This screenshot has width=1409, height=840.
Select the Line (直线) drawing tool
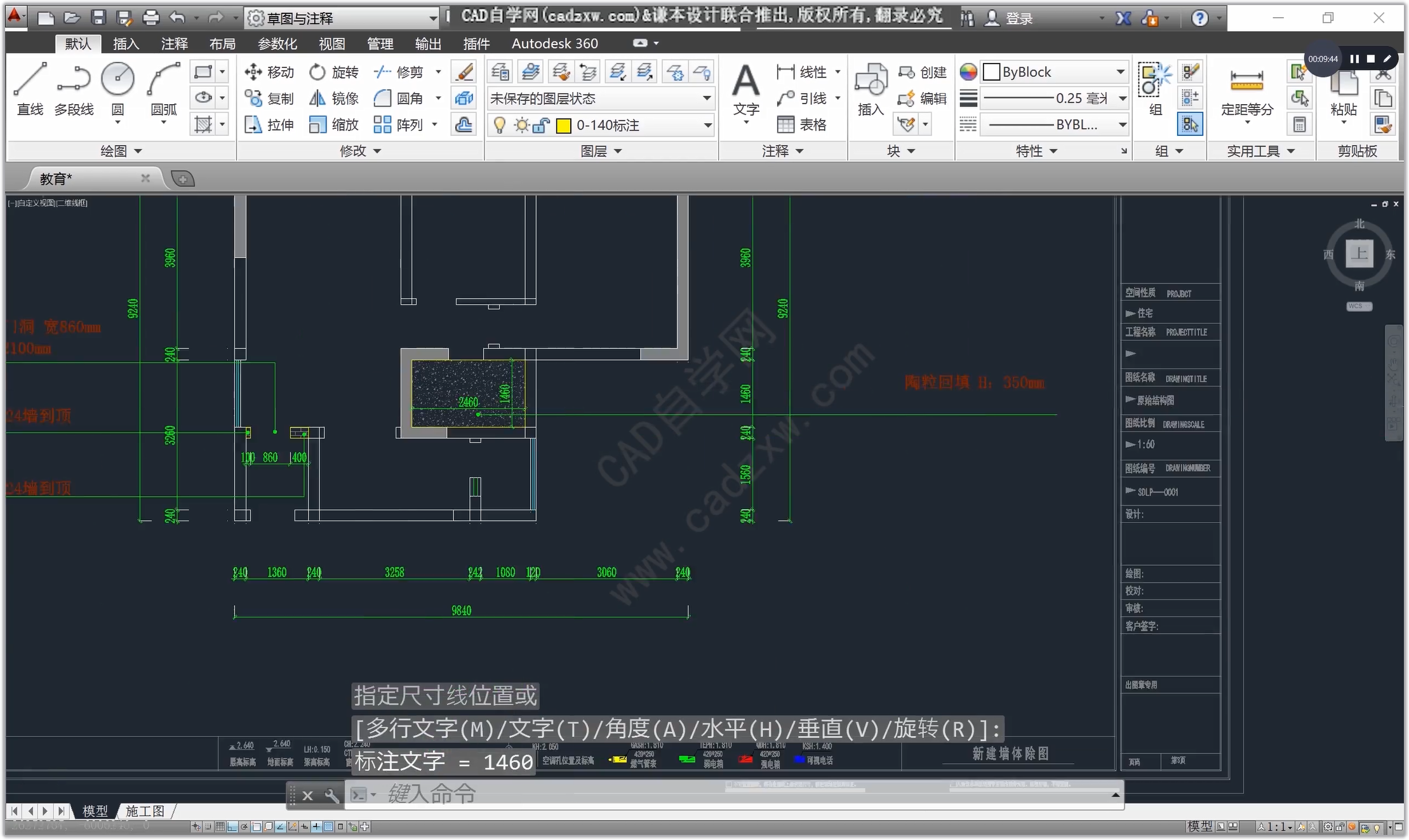29,89
